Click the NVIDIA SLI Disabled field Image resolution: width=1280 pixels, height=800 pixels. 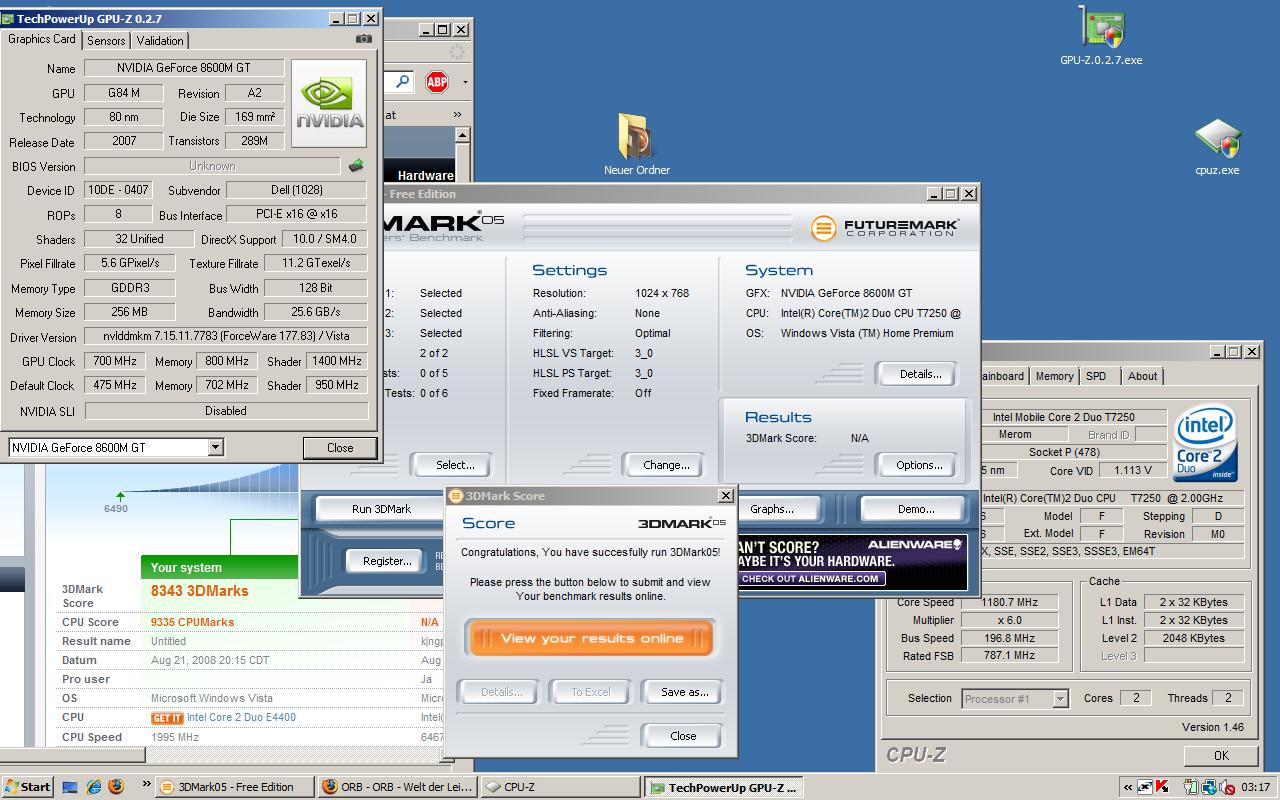click(226, 410)
